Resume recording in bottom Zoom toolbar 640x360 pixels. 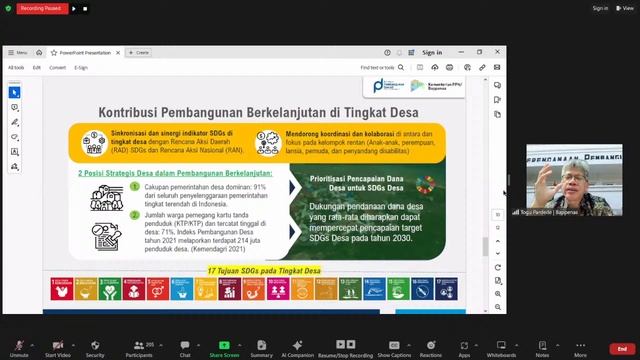[340, 344]
